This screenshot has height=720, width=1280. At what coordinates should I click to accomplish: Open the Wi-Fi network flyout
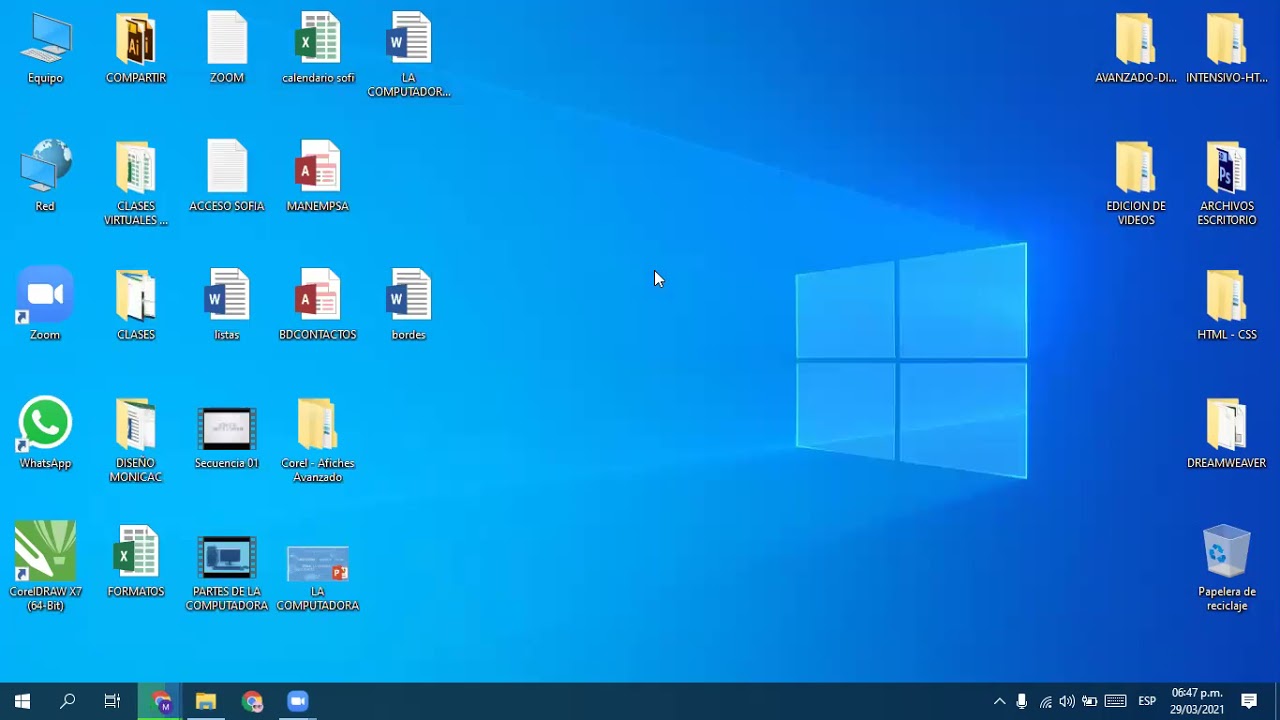coord(1046,701)
